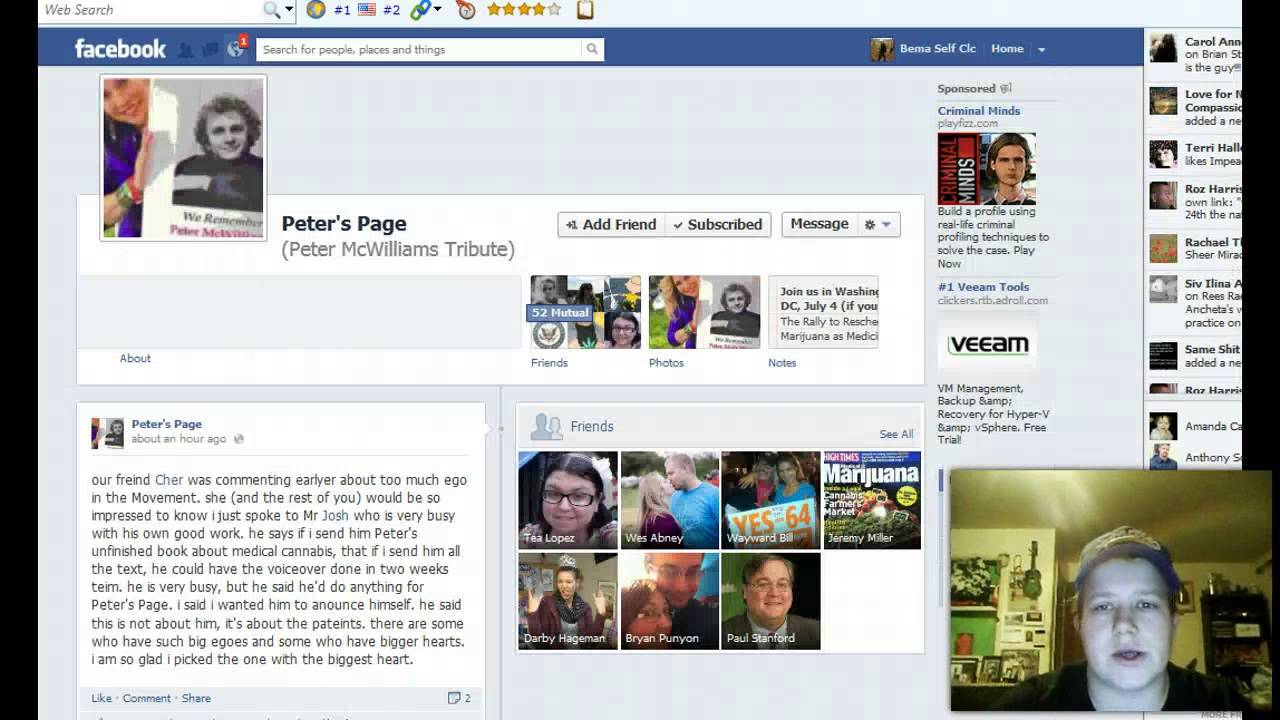Click the post privacy globe icon

click(238, 439)
